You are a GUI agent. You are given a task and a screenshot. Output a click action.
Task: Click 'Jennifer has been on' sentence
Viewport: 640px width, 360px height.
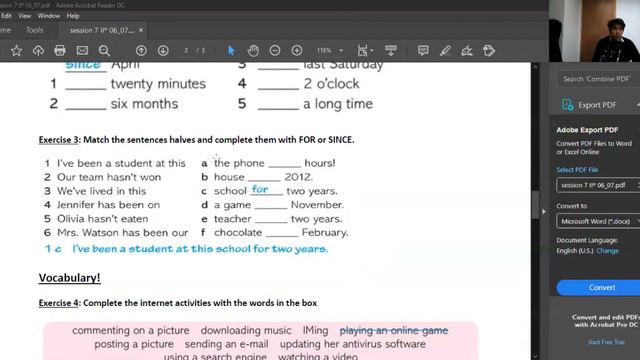(109, 205)
